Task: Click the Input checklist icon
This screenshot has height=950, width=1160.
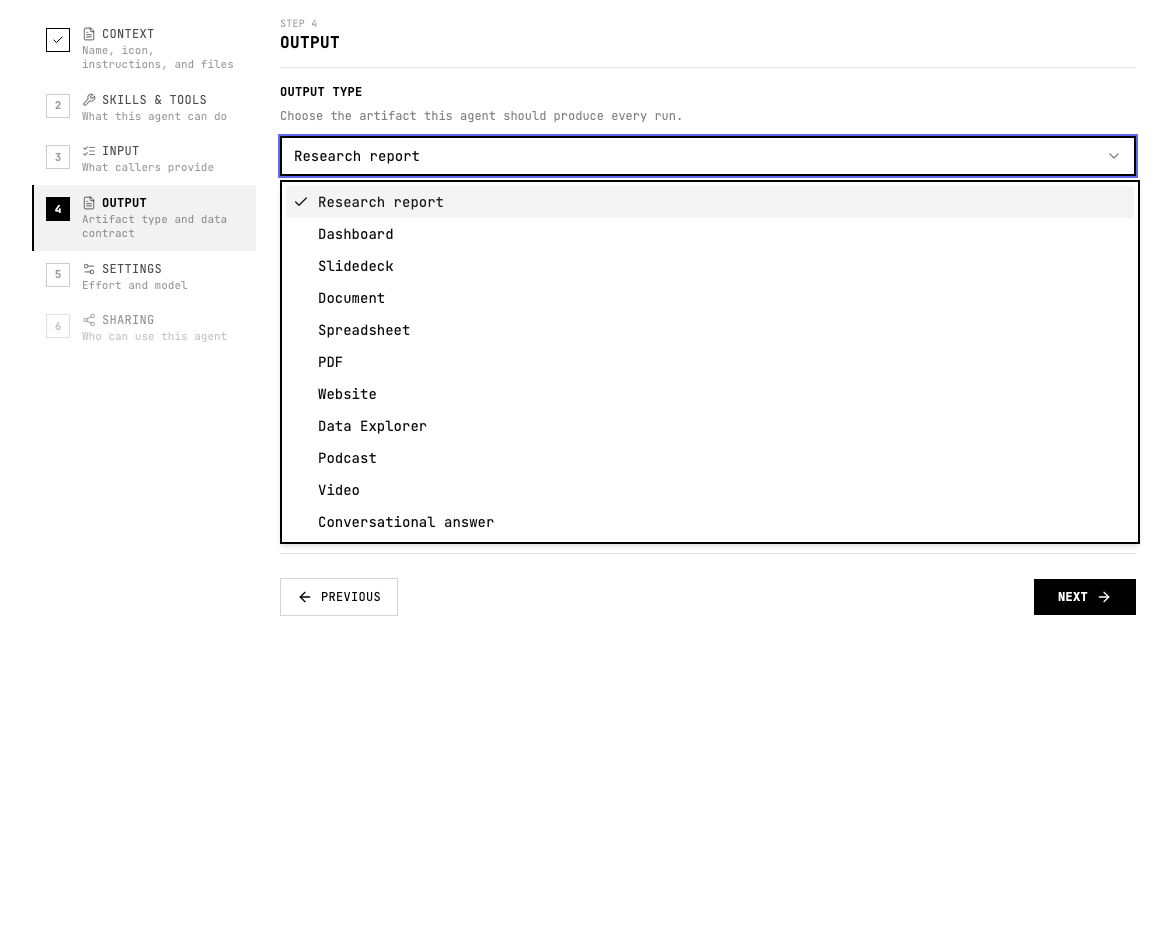Action: coord(89,151)
